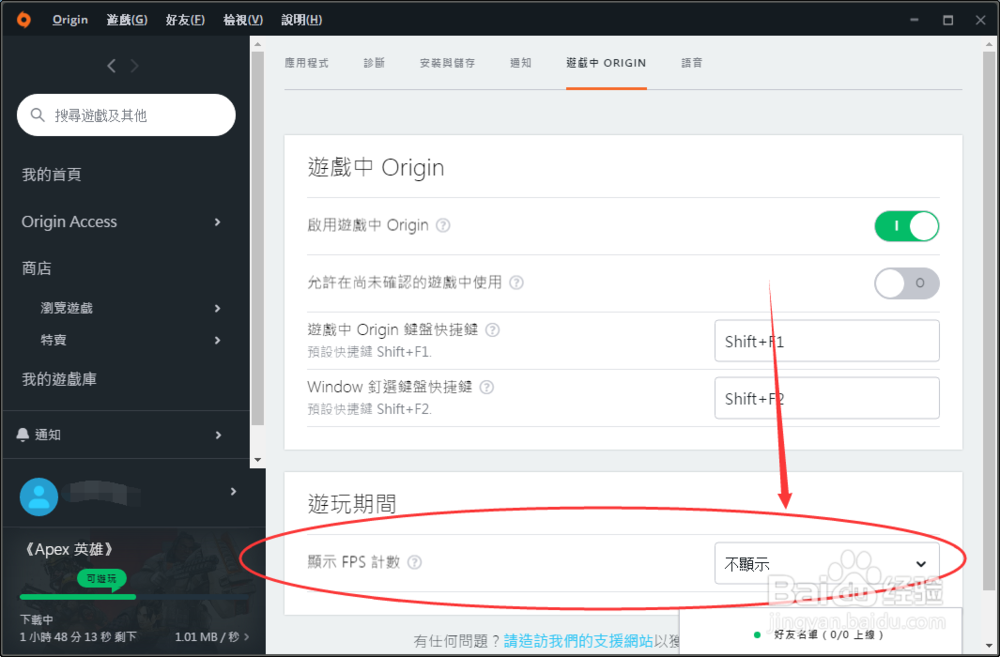Expand the Origin Access submenu arrow
1000x657 pixels.
(217, 222)
